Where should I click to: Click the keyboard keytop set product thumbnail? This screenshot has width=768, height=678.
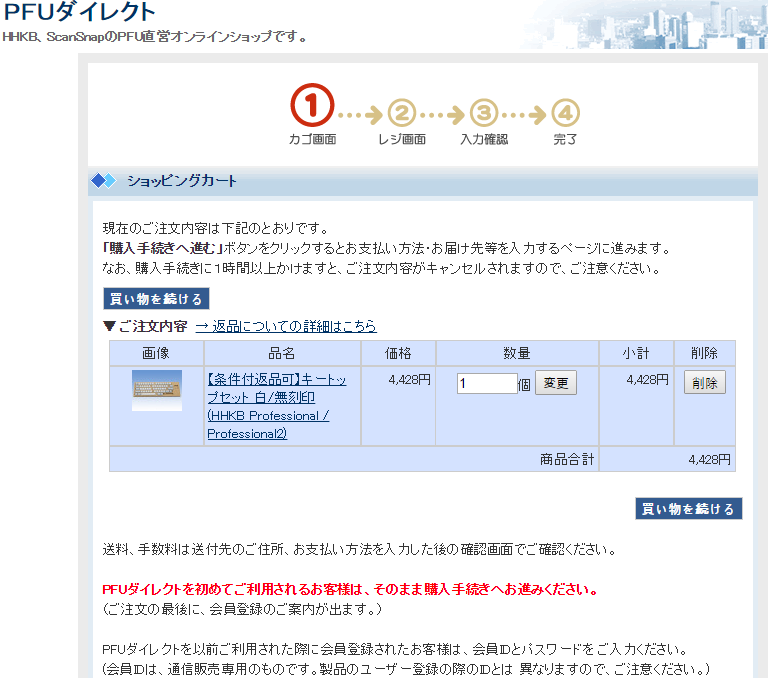pyautogui.click(x=157, y=390)
